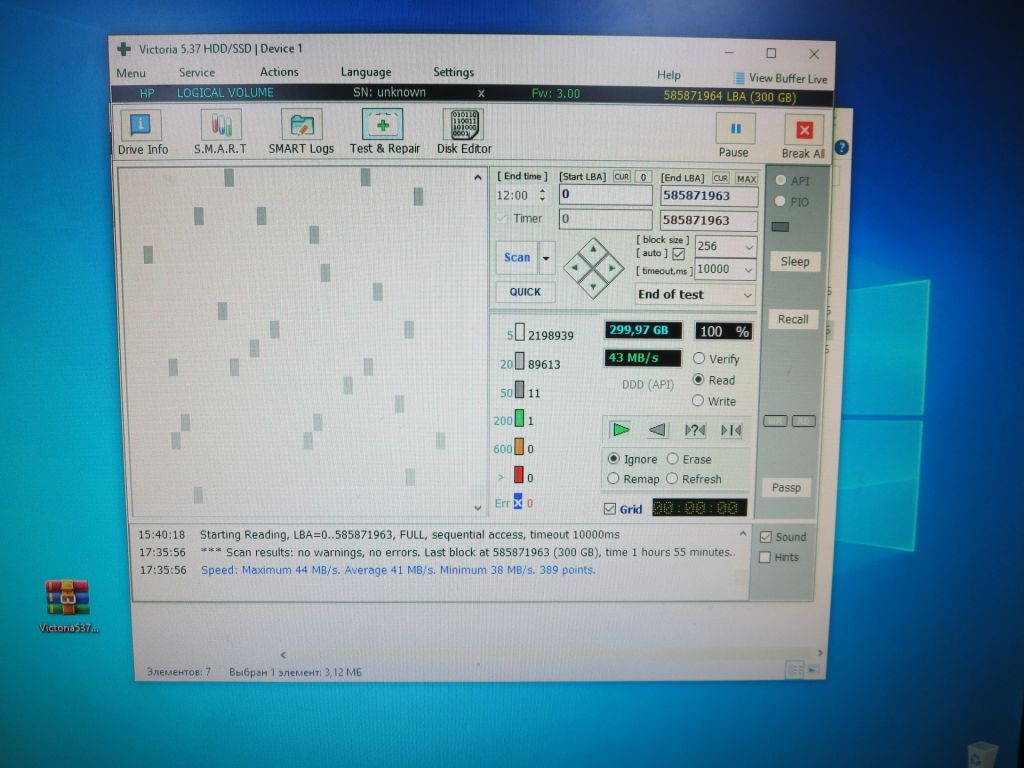Click the butterfly seek scan button

pyautogui.click(x=731, y=430)
